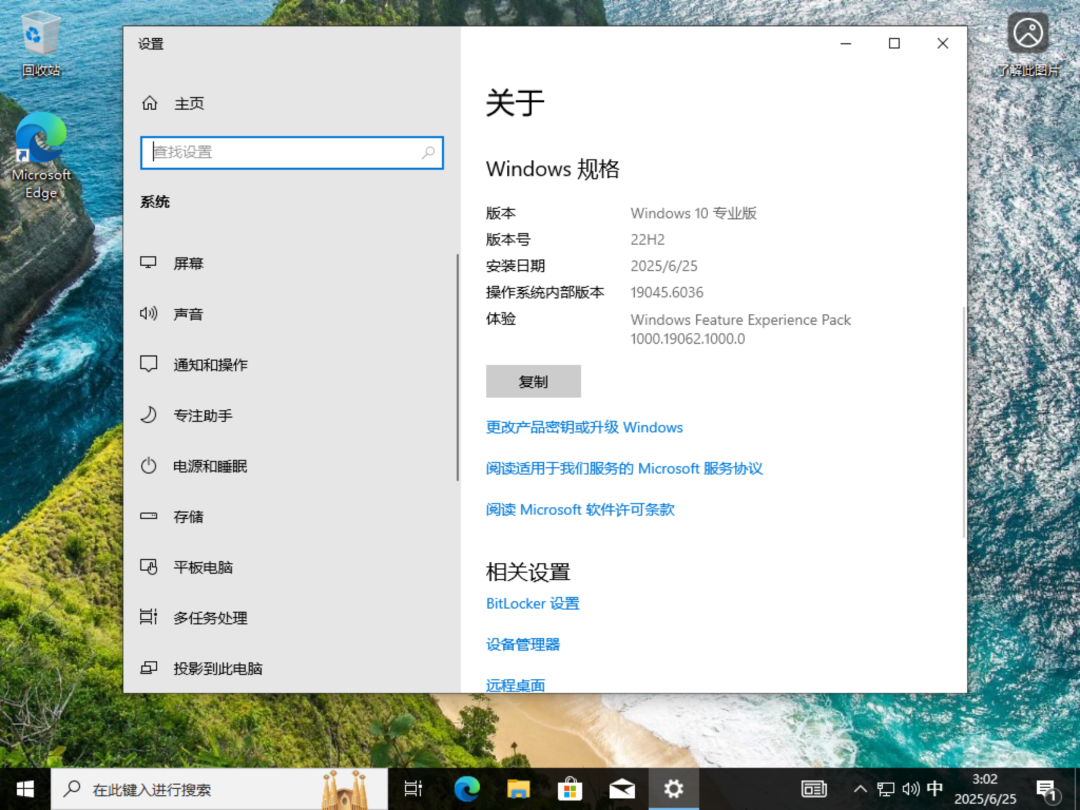Show hidden tray icons chevron
This screenshot has width=1080, height=810.
pos(860,789)
